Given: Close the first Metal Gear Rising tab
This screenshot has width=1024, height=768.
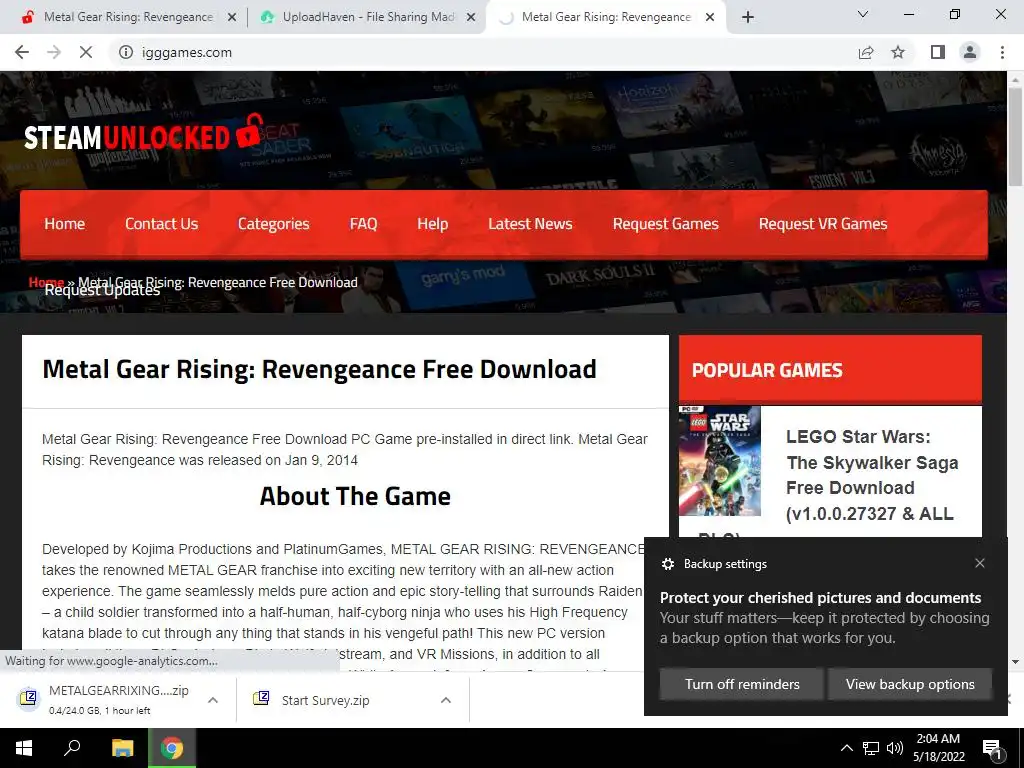Looking at the screenshot, I should 232,18.
